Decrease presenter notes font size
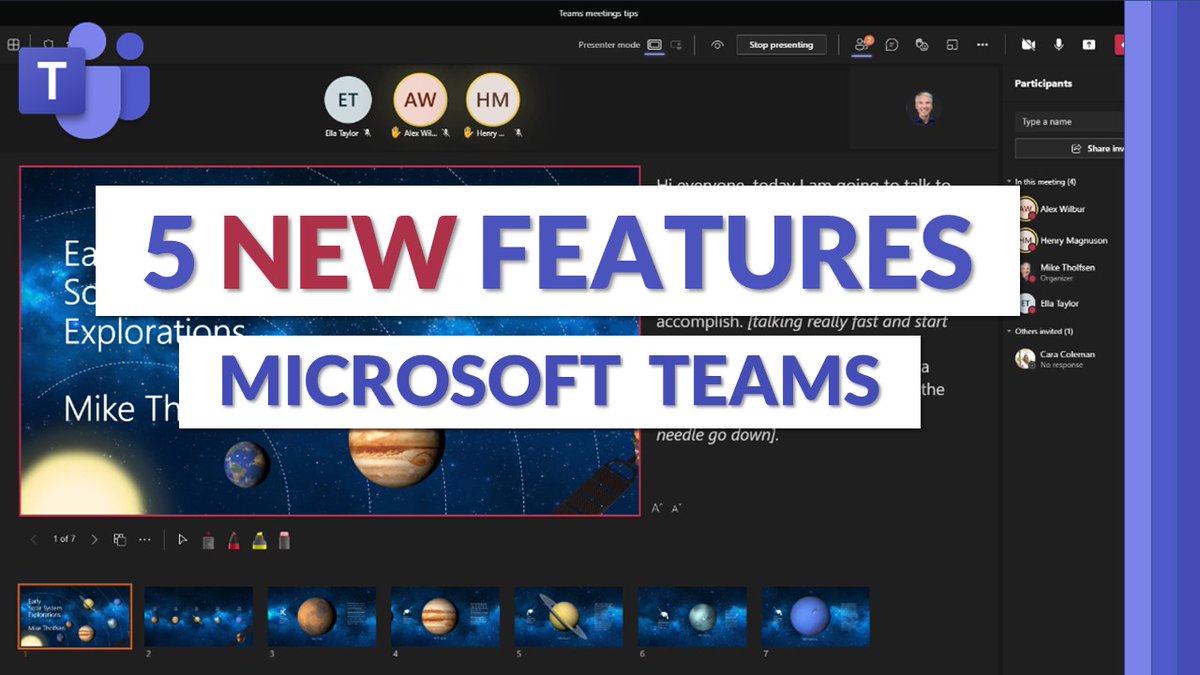 tap(676, 509)
